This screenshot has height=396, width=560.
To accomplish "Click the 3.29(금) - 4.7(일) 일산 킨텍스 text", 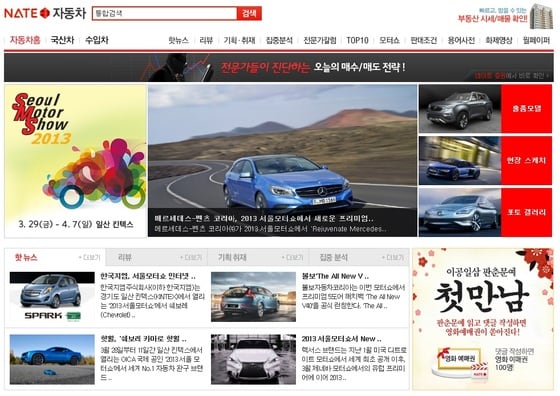I will click(76, 225).
